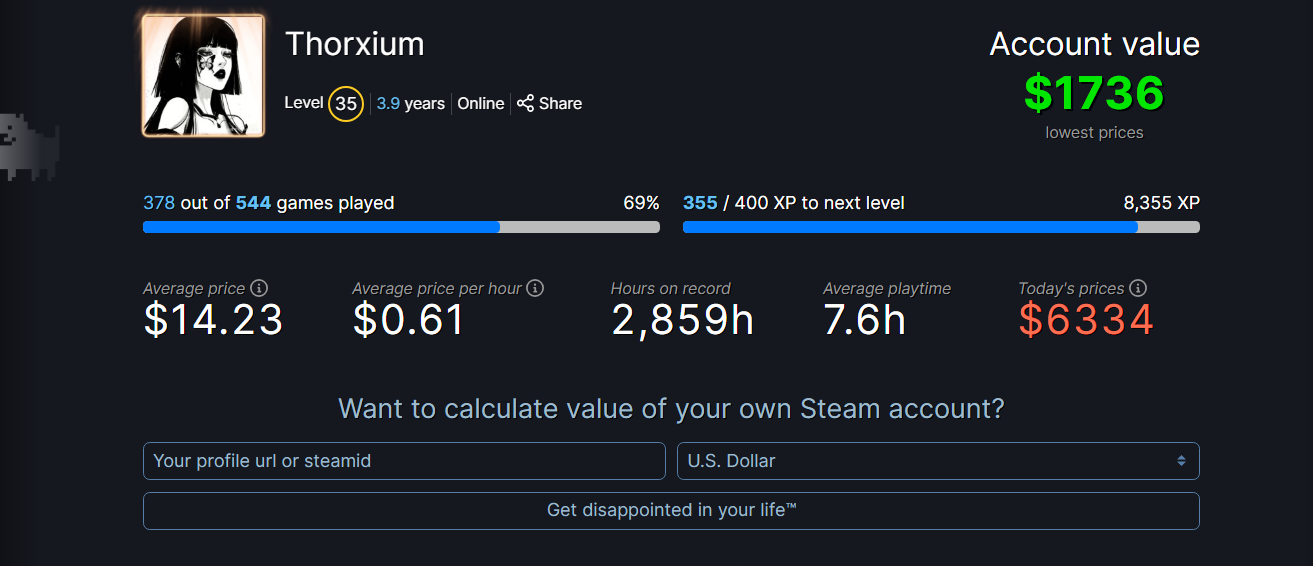This screenshot has height=566, width=1313.
Task: Open Thorxium's profile avatar image
Action: coord(203,75)
